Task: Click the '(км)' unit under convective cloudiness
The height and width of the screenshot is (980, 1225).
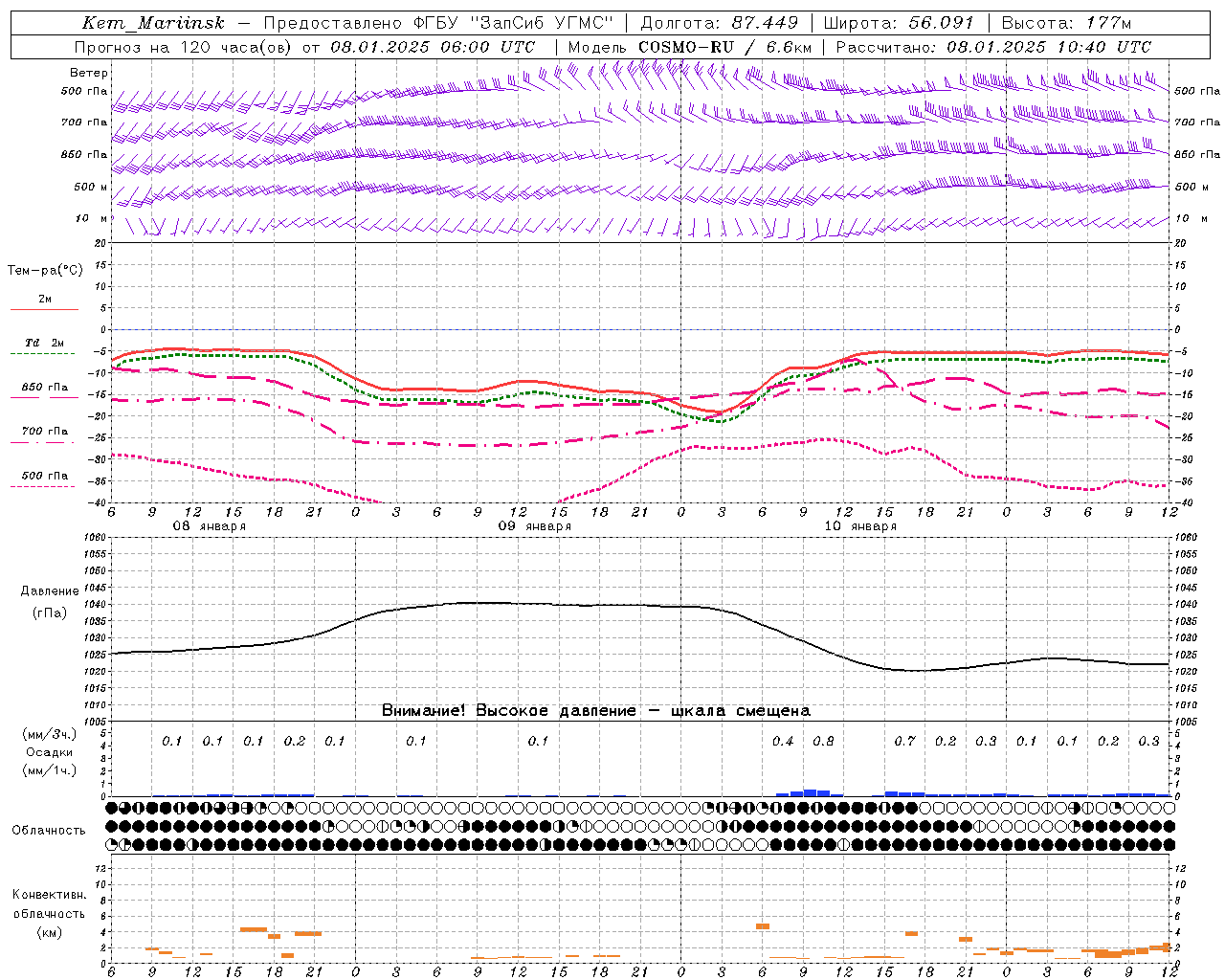Action: (49, 932)
